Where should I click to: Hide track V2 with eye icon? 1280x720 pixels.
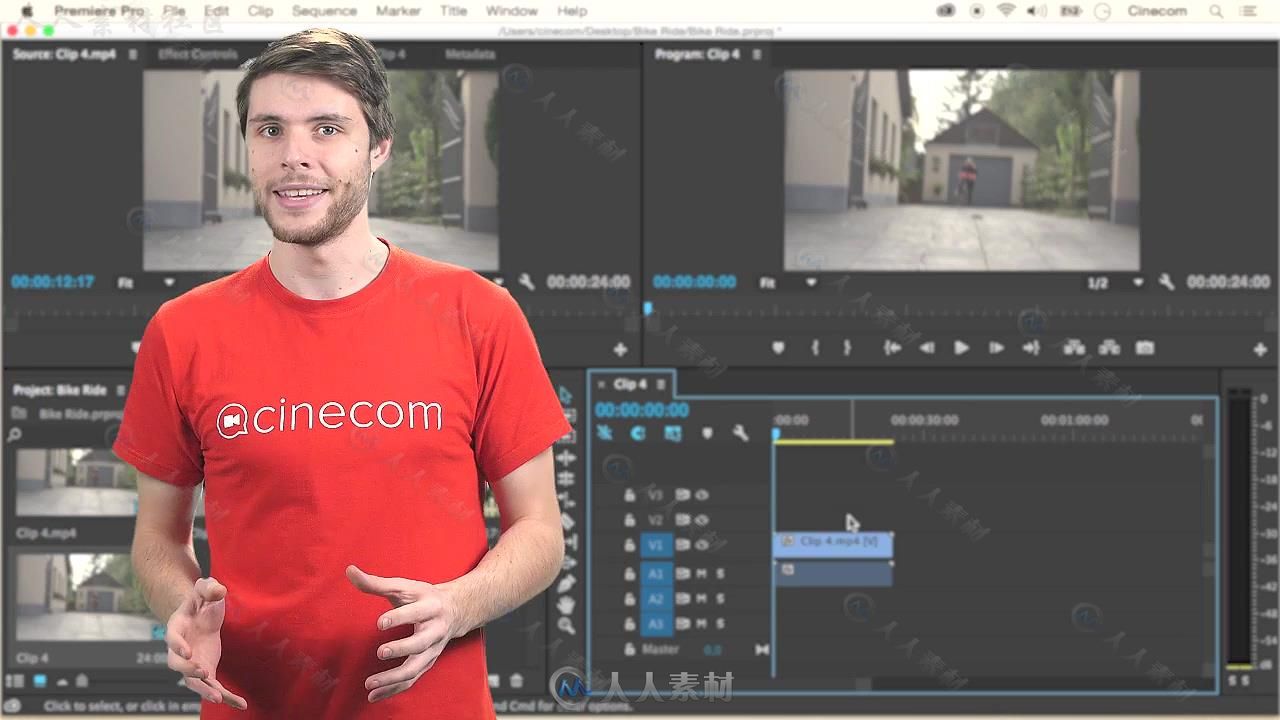702,520
